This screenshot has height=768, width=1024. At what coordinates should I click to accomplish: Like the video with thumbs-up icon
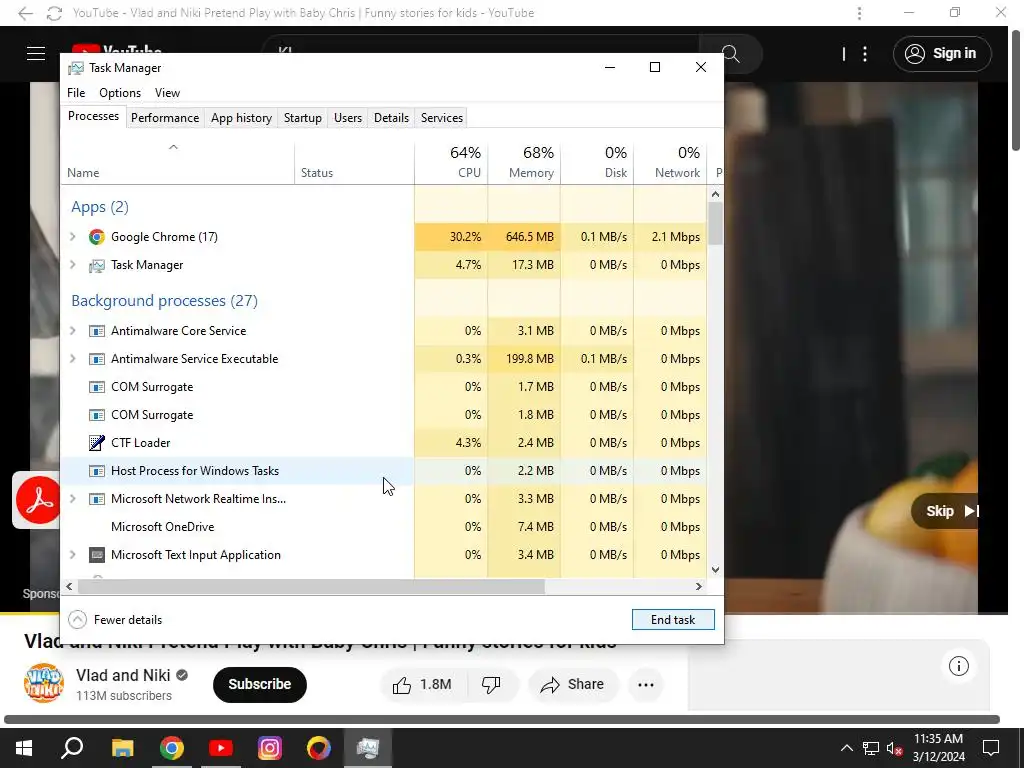point(402,684)
